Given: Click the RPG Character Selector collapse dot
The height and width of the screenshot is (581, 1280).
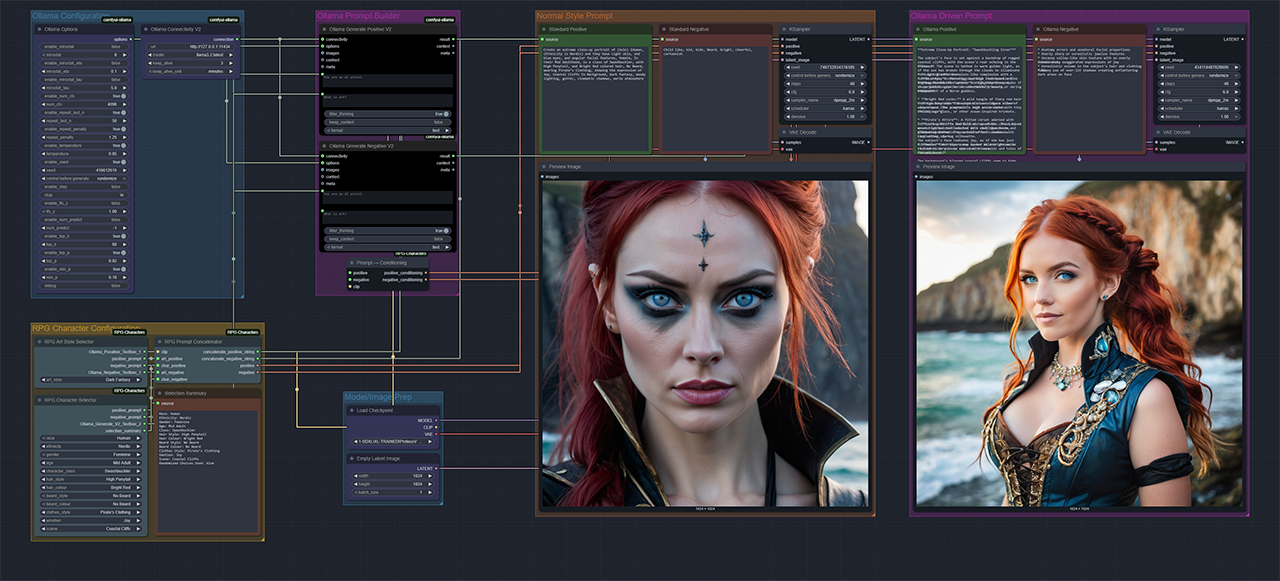Looking at the screenshot, I should click(40, 400).
